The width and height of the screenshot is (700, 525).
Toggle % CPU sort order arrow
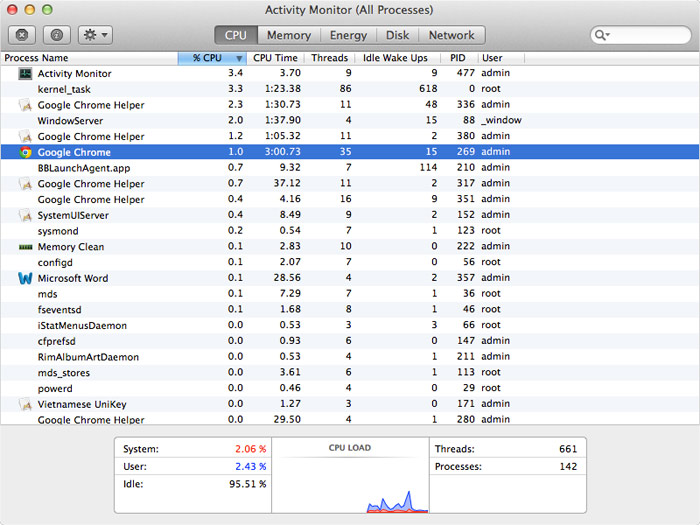239,58
